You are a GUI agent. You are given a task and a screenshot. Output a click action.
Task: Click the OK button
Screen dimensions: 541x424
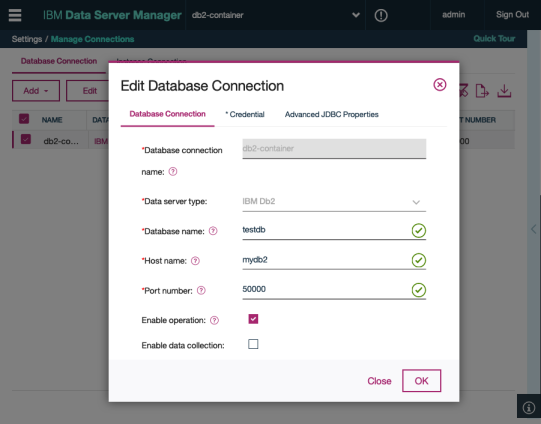click(421, 381)
